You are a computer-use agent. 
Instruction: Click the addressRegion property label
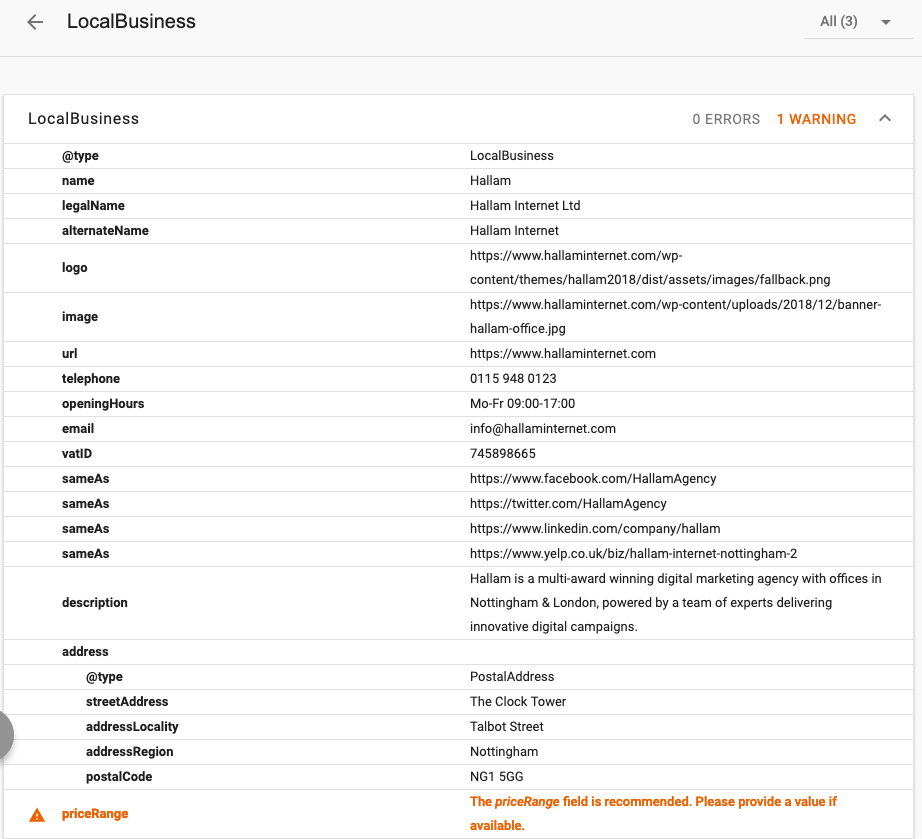[129, 752]
